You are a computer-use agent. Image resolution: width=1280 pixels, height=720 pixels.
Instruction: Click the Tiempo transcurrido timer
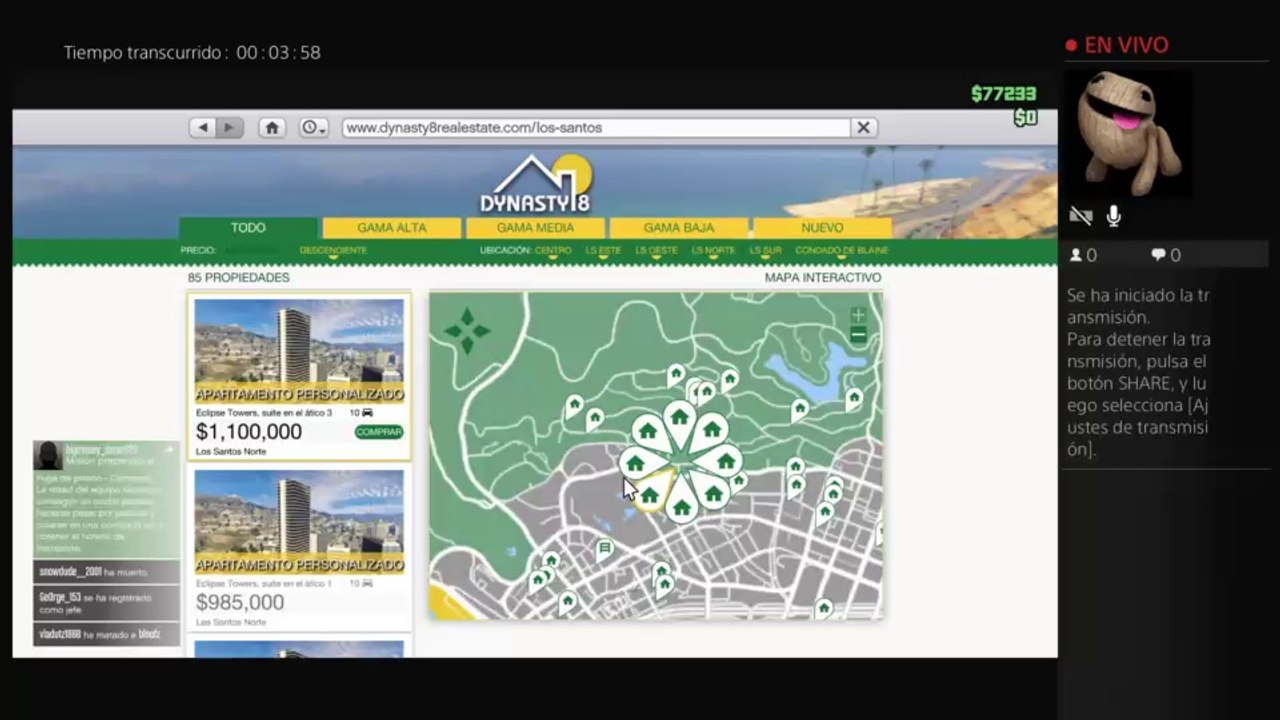tap(192, 53)
